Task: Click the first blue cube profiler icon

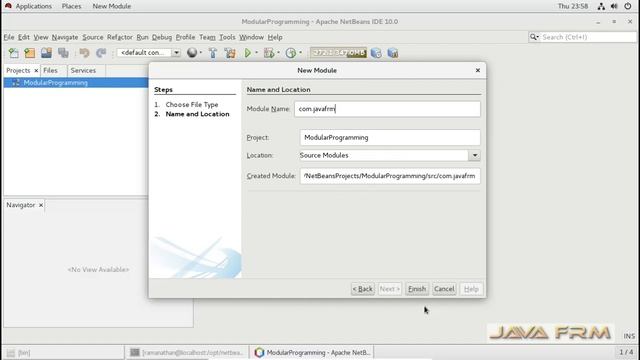Action: pyautogui.click(x=376, y=53)
